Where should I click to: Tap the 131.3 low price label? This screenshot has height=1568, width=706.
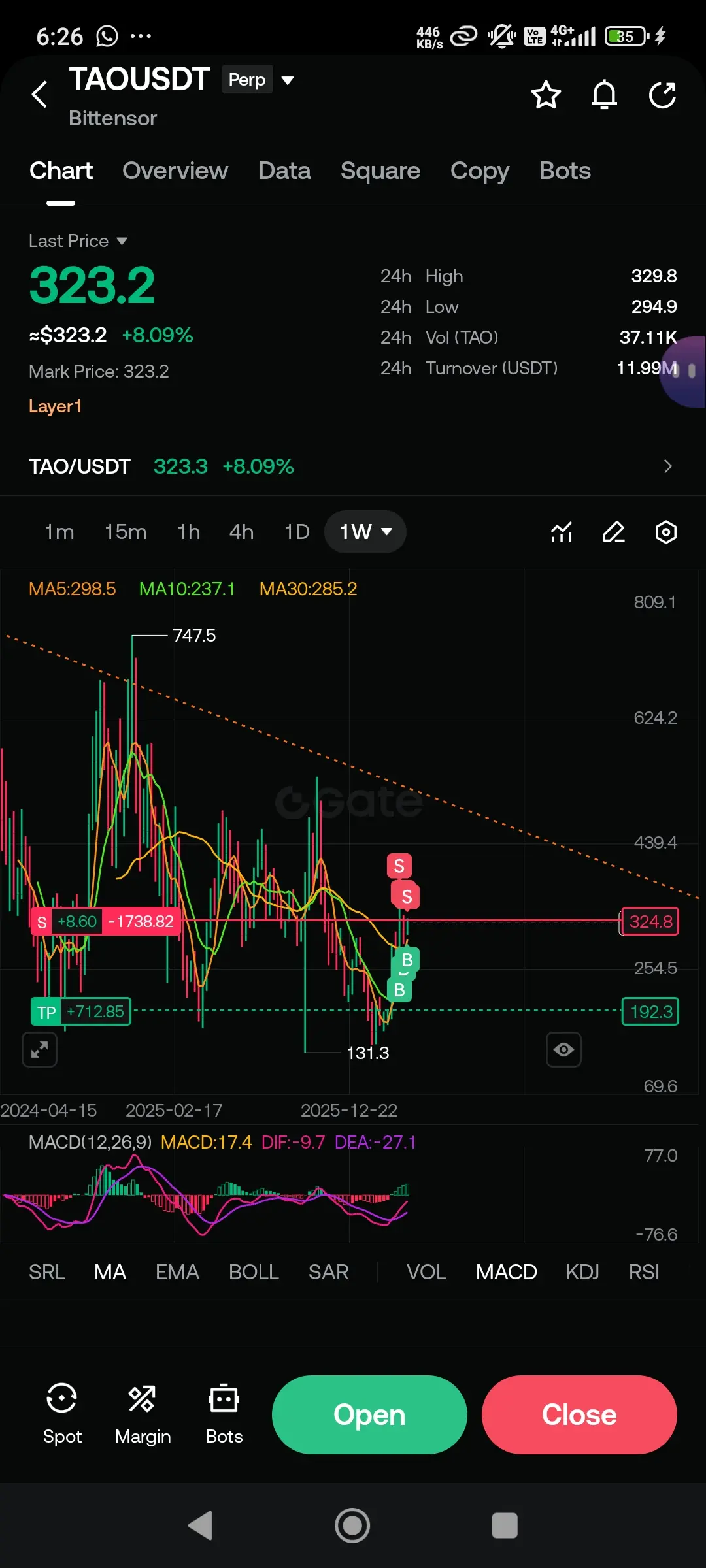pyautogui.click(x=368, y=1053)
